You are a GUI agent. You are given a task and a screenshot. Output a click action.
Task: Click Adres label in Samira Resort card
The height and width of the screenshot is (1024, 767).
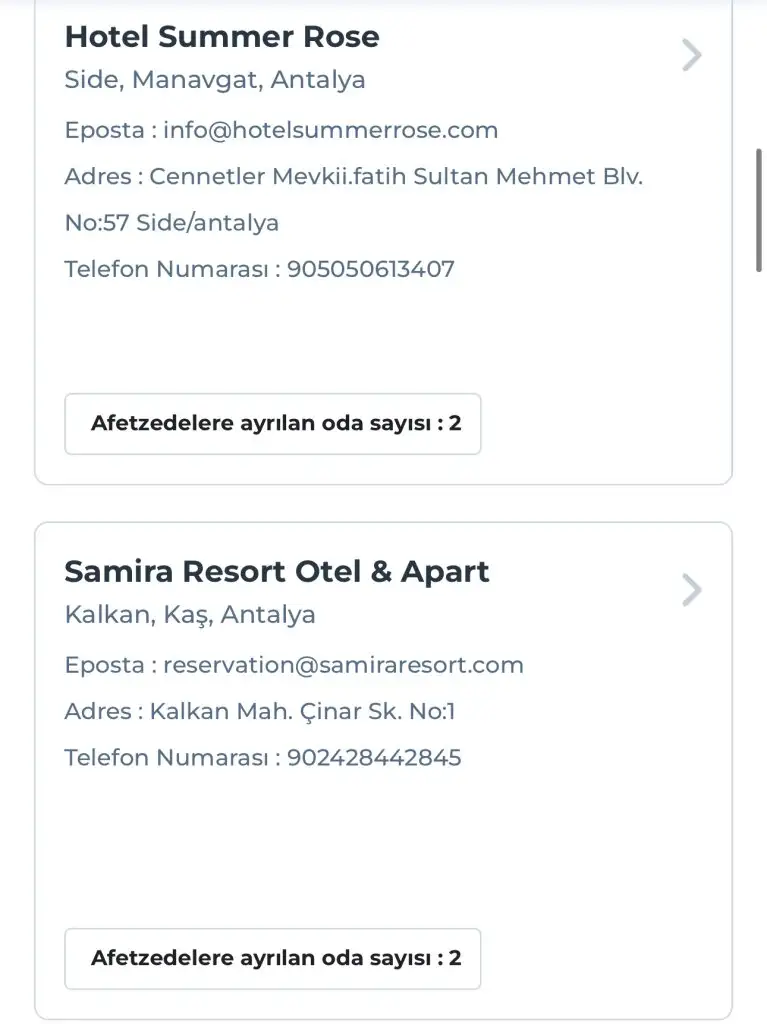[97, 712]
